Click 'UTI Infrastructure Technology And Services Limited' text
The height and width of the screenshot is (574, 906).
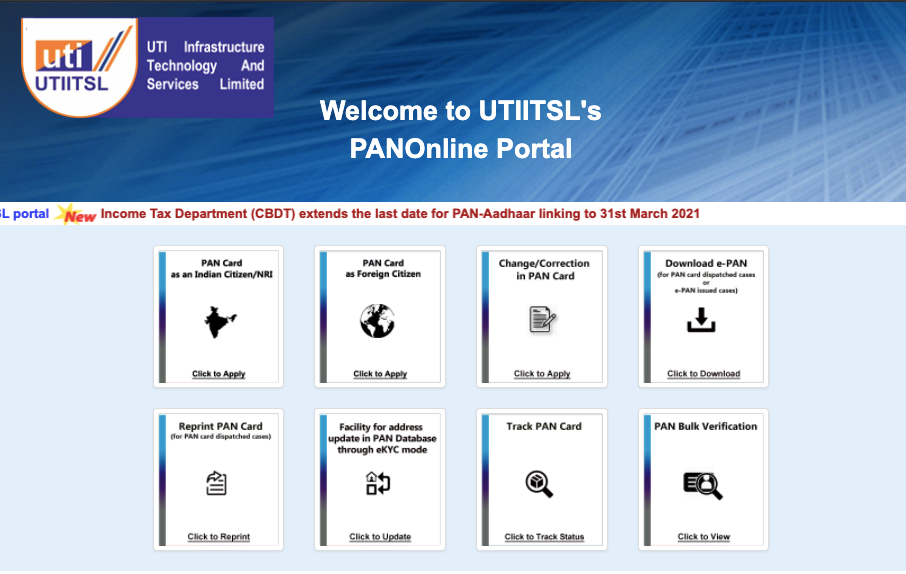pyautogui.click(x=205, y=66)
